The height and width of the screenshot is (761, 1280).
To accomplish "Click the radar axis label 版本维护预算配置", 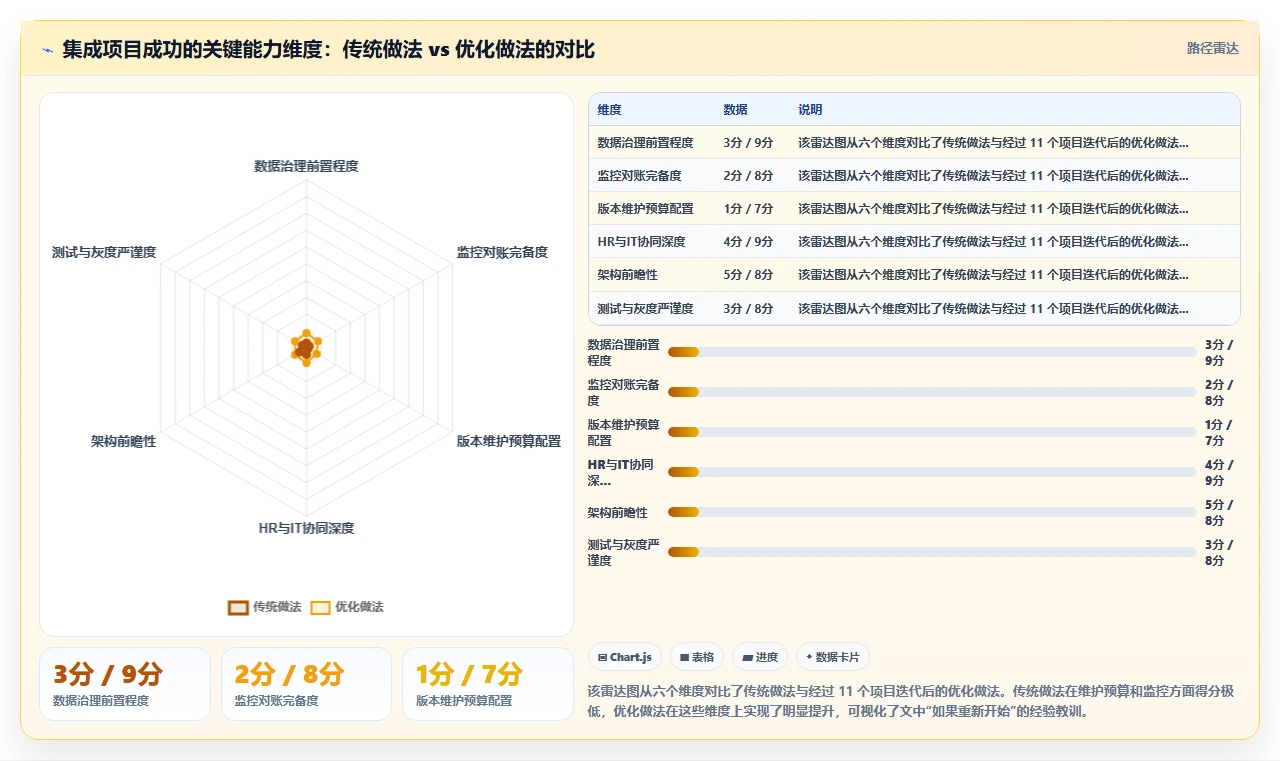I will coord(509,441).
